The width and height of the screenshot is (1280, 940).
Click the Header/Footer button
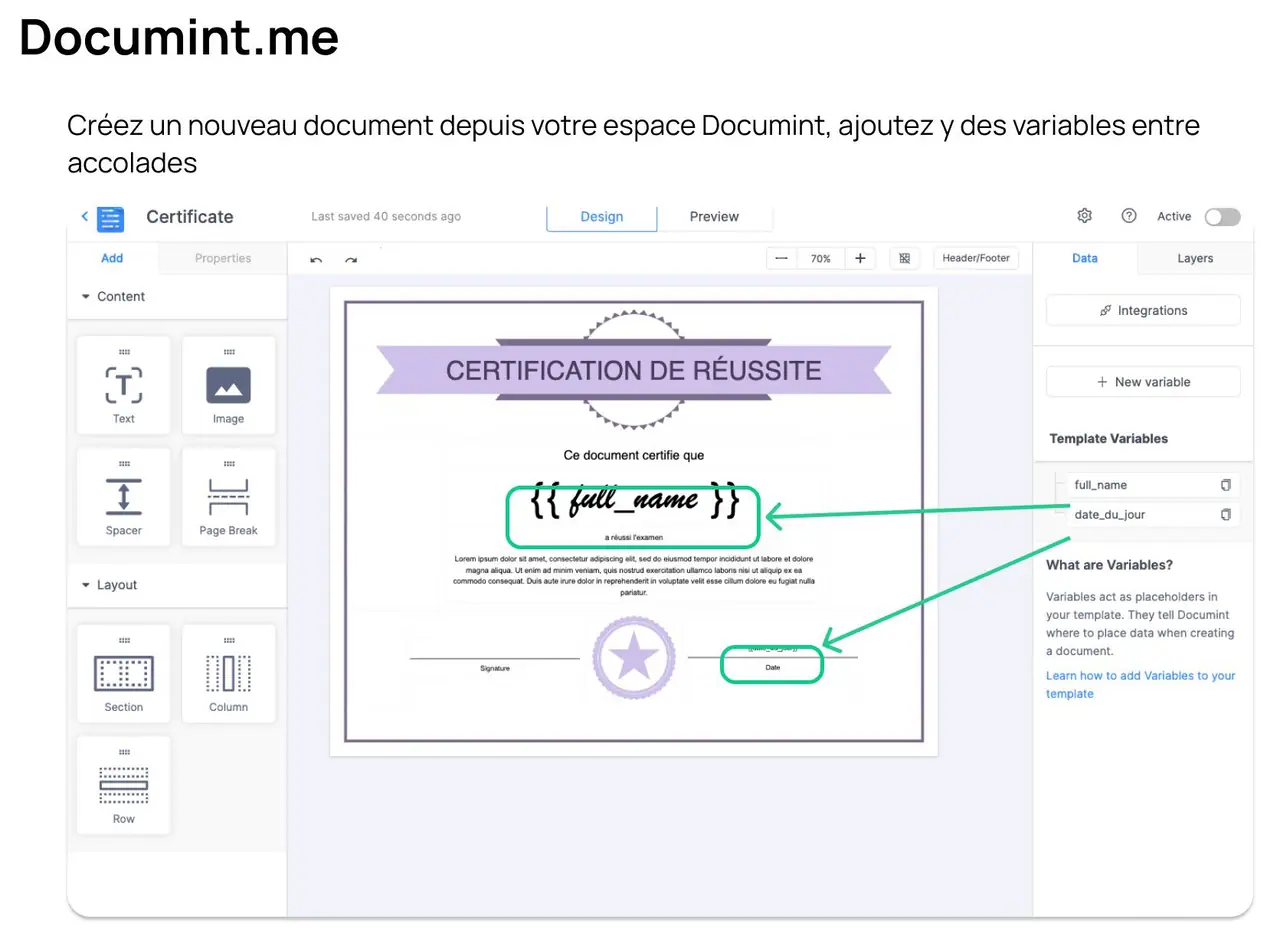tap(976, 258)
